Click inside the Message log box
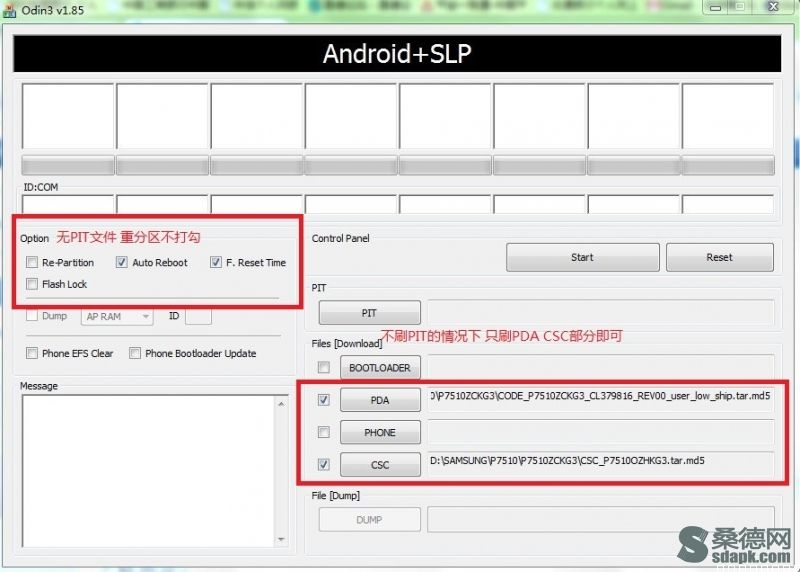 pos(149,471)
